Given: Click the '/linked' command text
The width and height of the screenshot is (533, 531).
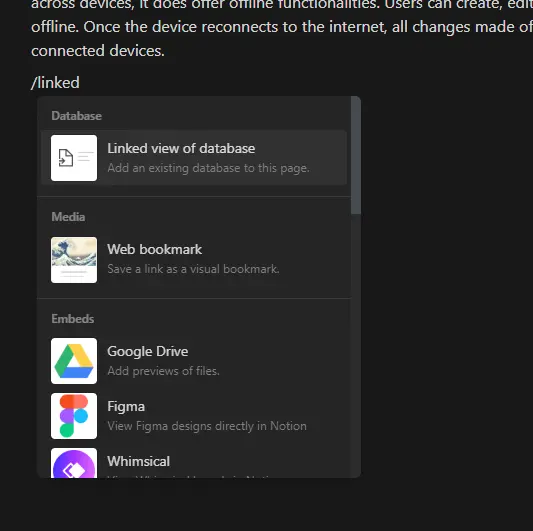Looking at the screenshot, I should (x=55, y=83).
